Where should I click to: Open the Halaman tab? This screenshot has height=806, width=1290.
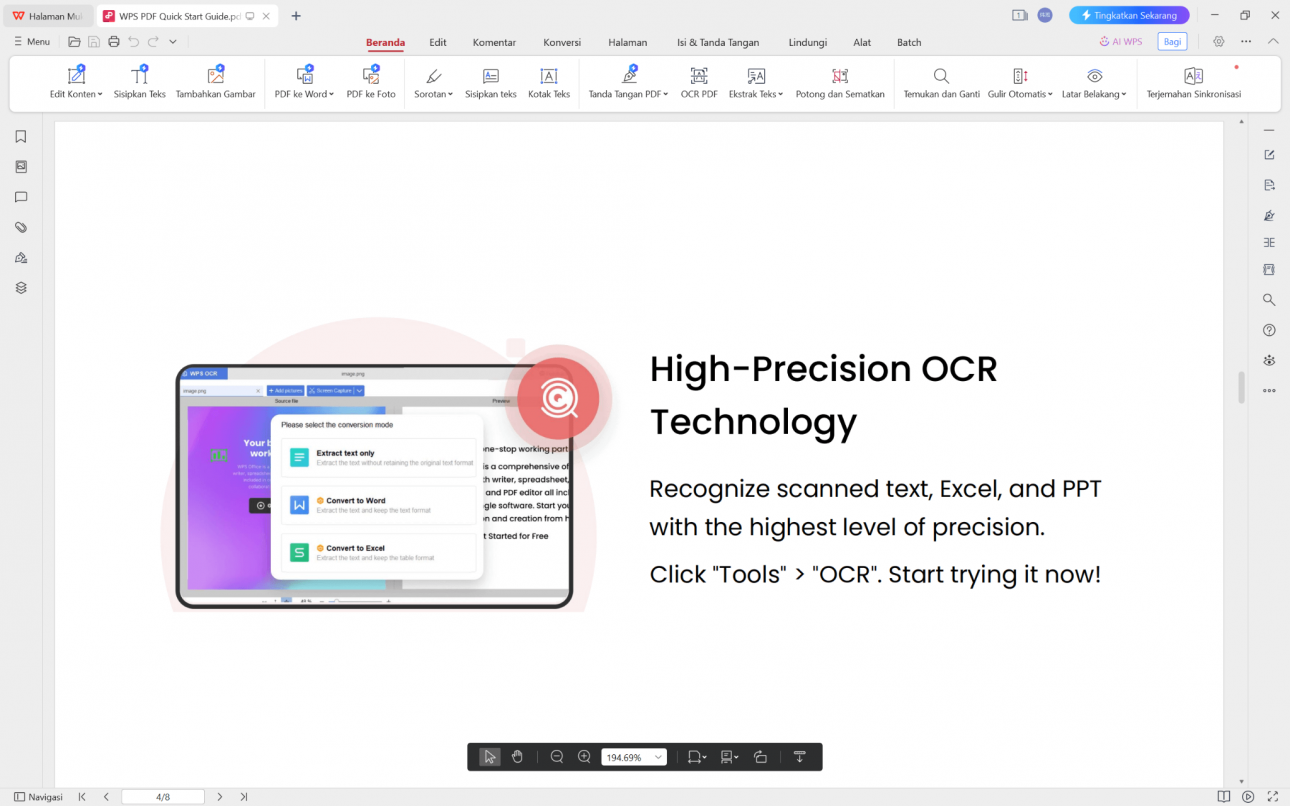[x=628, y=42]
